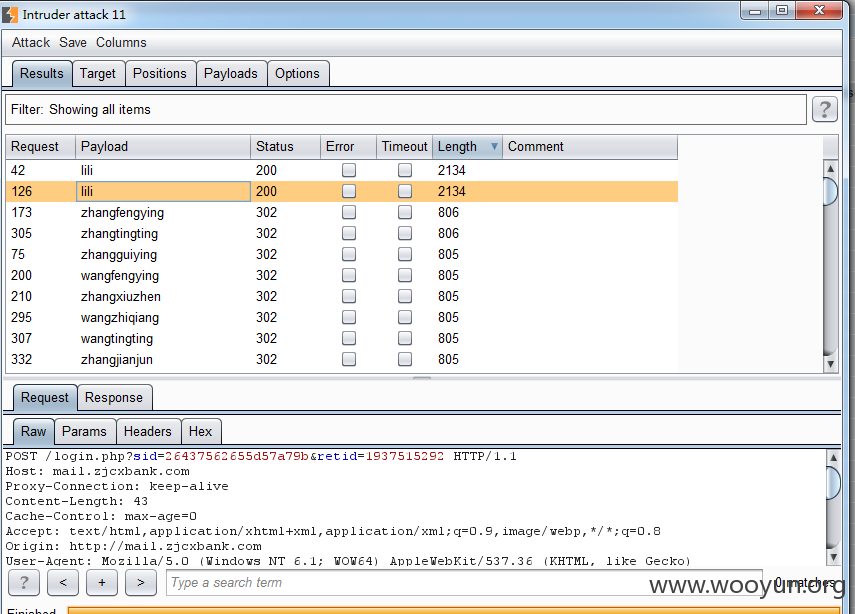Click results table scroll down arrow
Image resolution: width=855 pixels, height=614 pixels.
[830, 364]
